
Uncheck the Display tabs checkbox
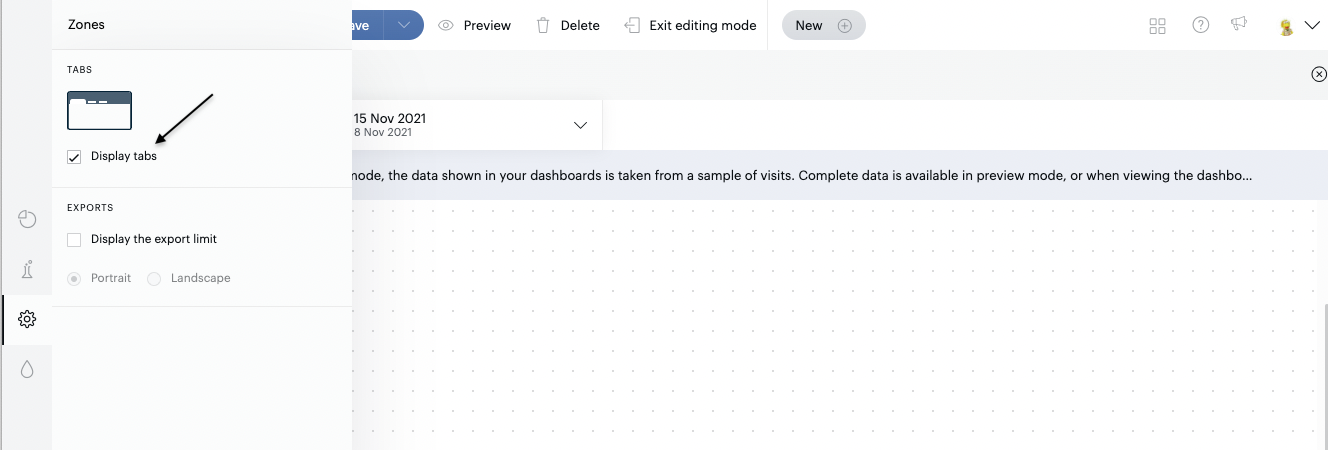coord(74,157)
